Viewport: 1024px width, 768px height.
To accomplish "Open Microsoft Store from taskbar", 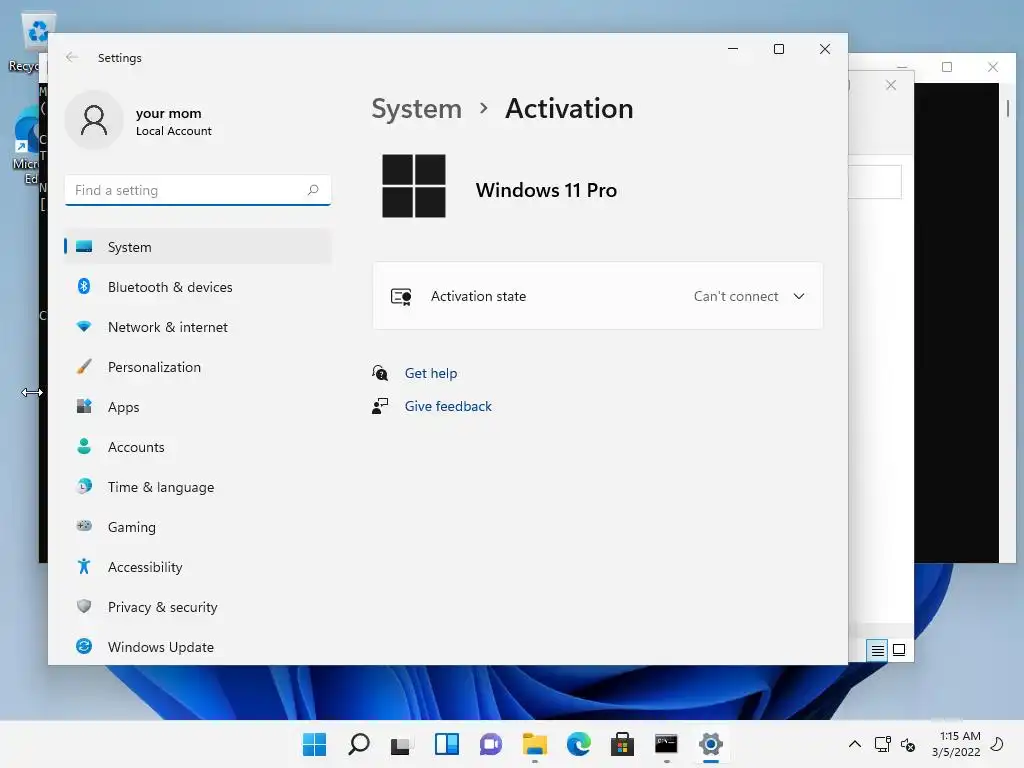I will point(622,744).
